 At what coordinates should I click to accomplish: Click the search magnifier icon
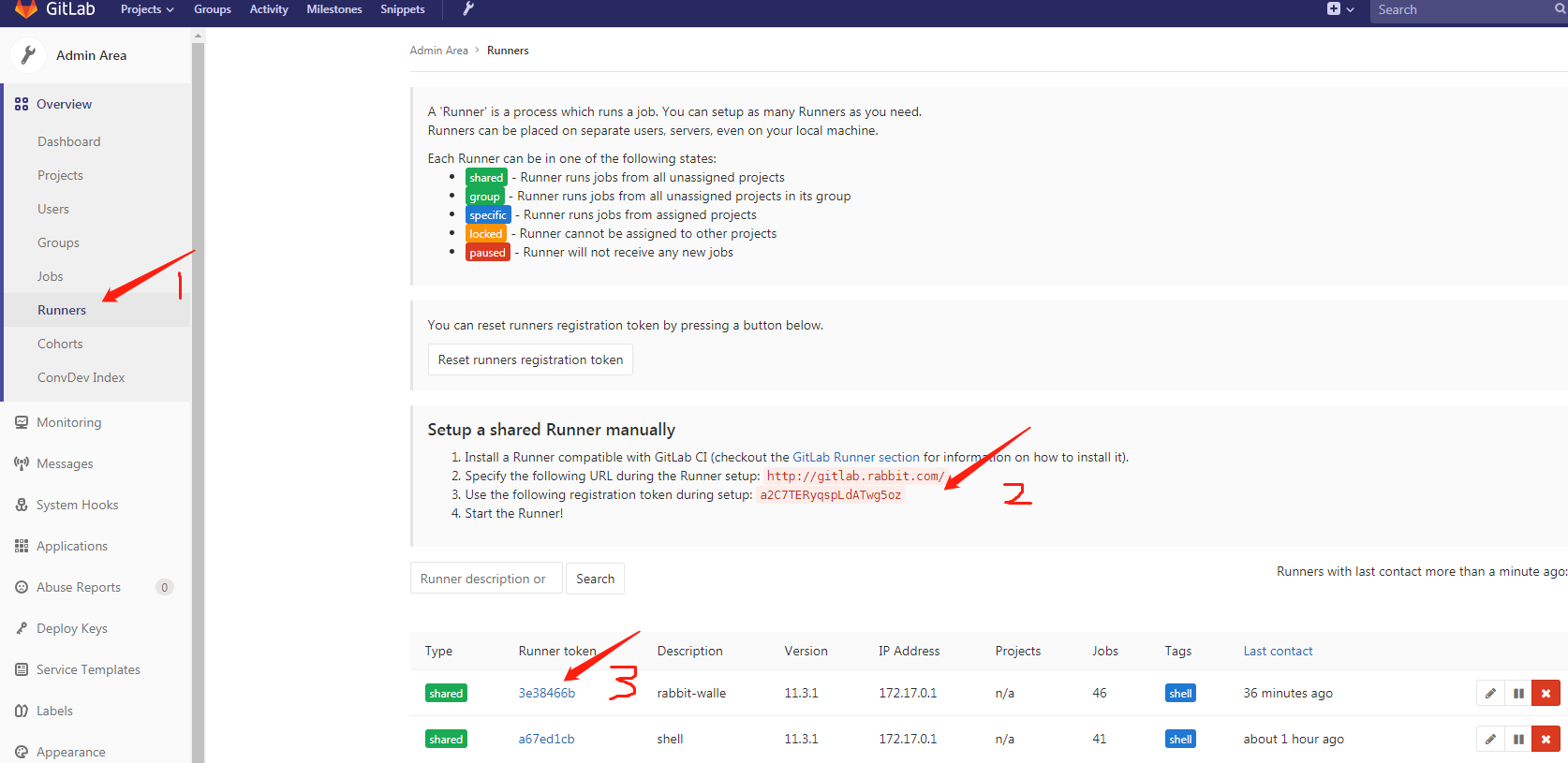click(1561, 9)
